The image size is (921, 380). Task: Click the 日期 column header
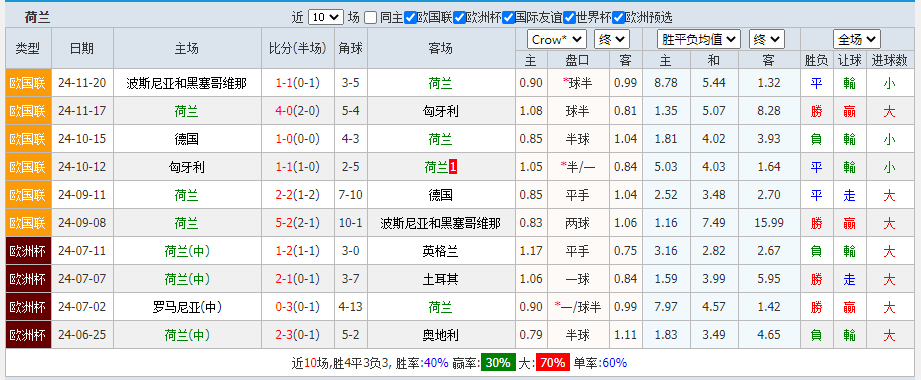click(82, 49)
